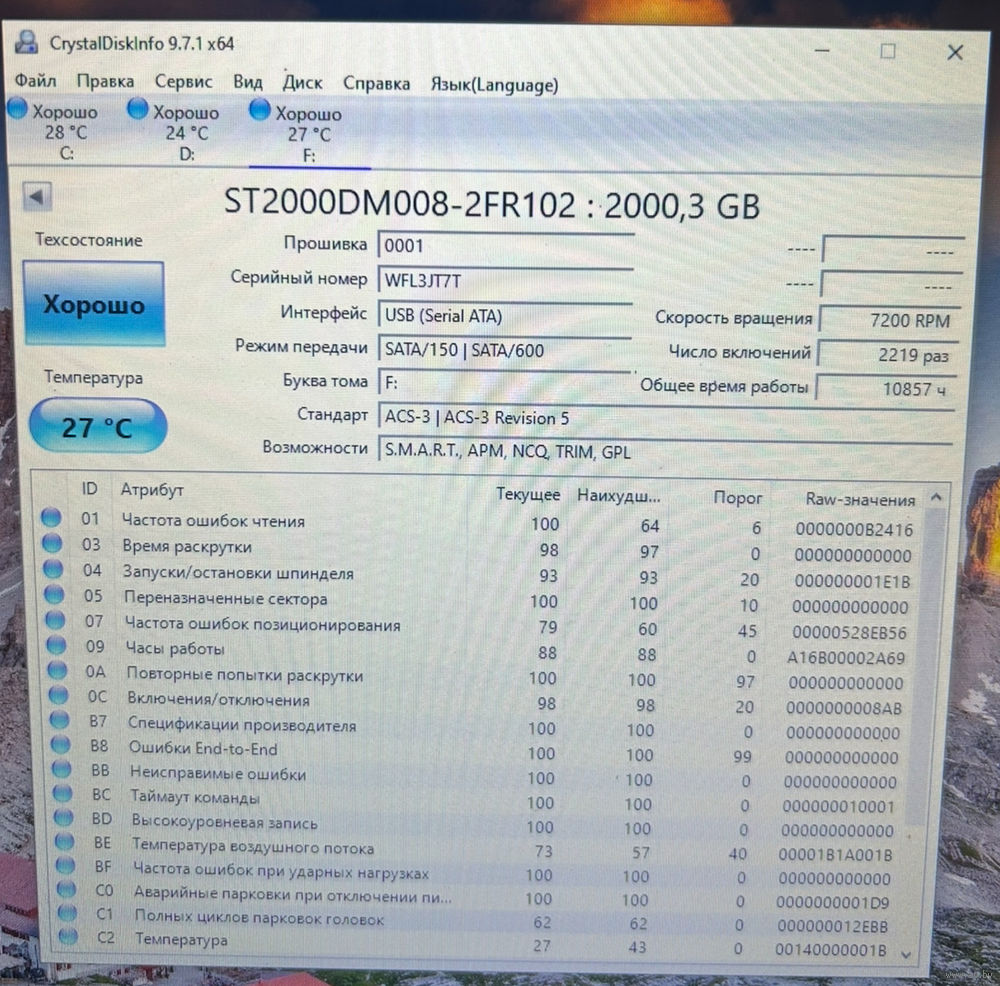Click status icon of attribute B7 row
Screen dimensions: 1000x986
pyautogui.click(x=59, y=719)
